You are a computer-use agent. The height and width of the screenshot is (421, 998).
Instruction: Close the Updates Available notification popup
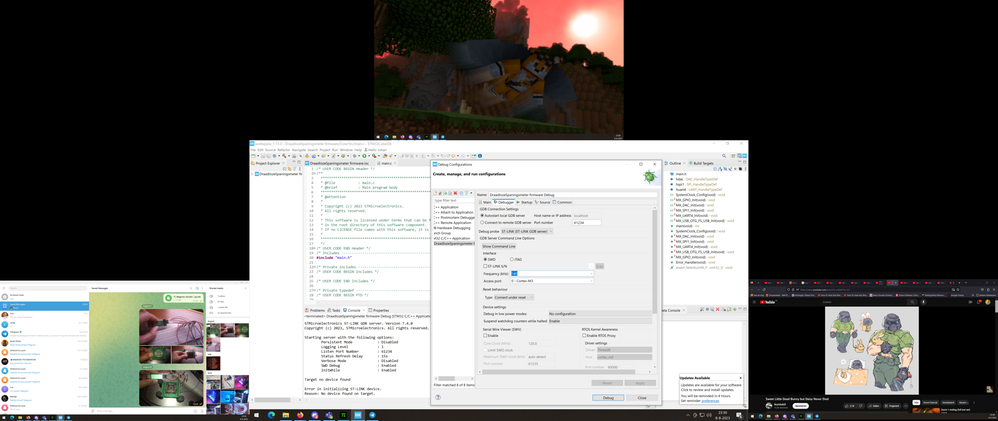[x=741, y=378]
